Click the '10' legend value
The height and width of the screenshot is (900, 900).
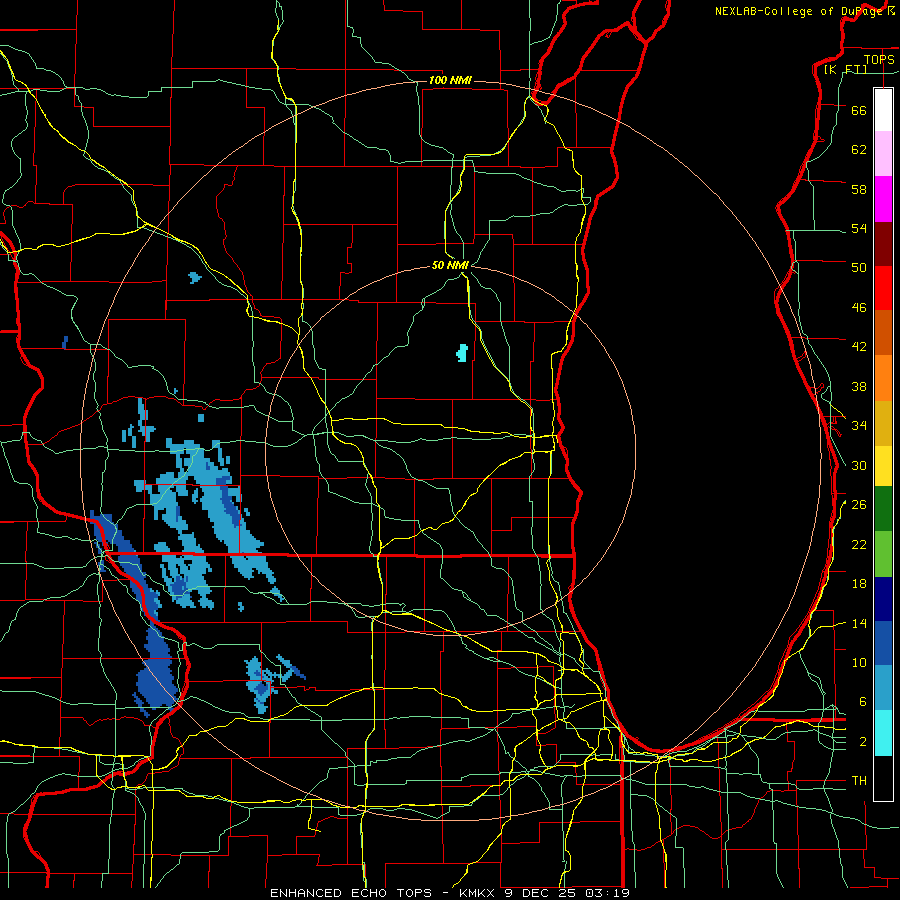(859, 662)
